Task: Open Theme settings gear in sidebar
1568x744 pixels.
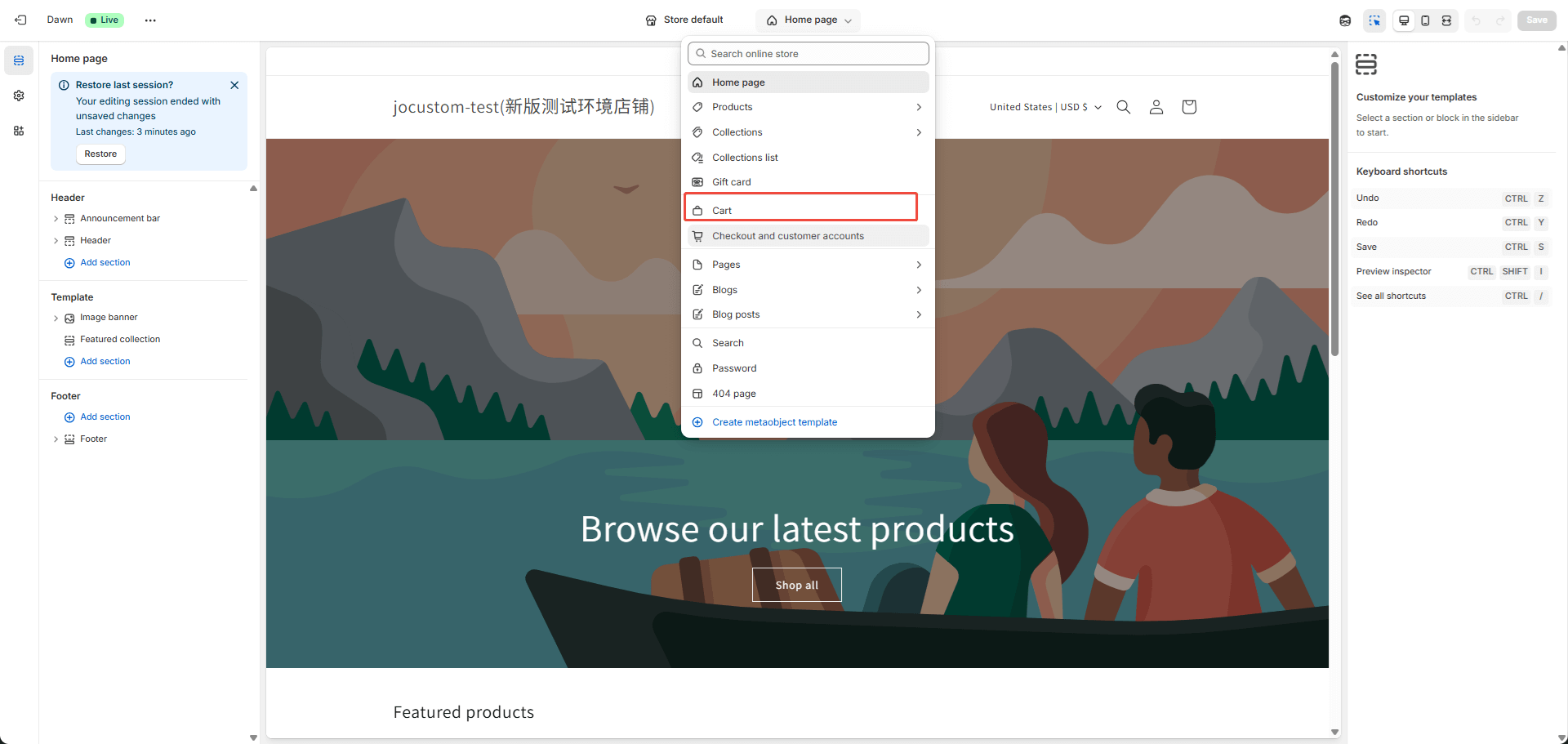Action: 19,96
